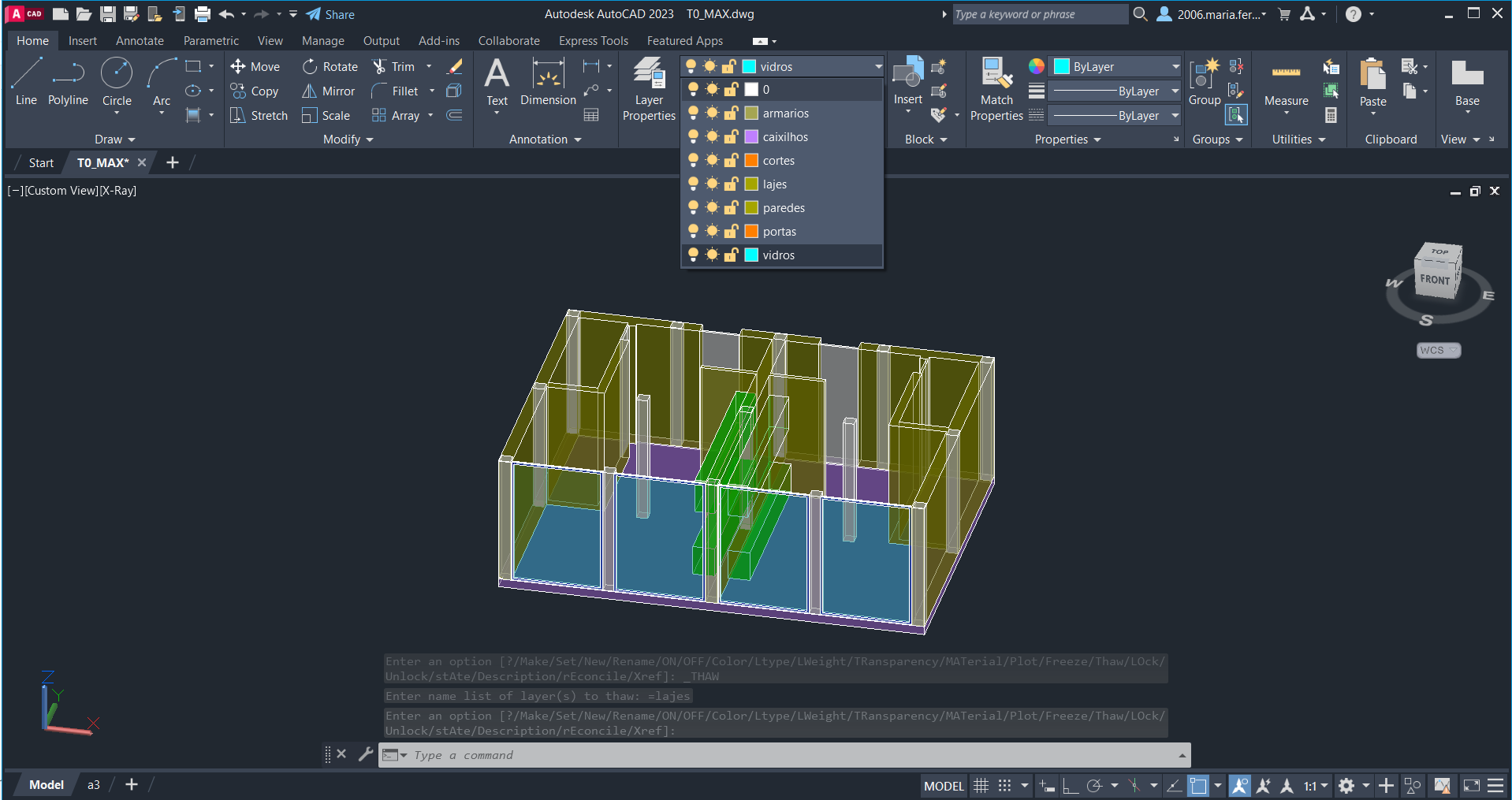This screenshot has width=1512, height=800.
Task: Click the caixilhos layer color swatch
Action: tap(752, 137)
